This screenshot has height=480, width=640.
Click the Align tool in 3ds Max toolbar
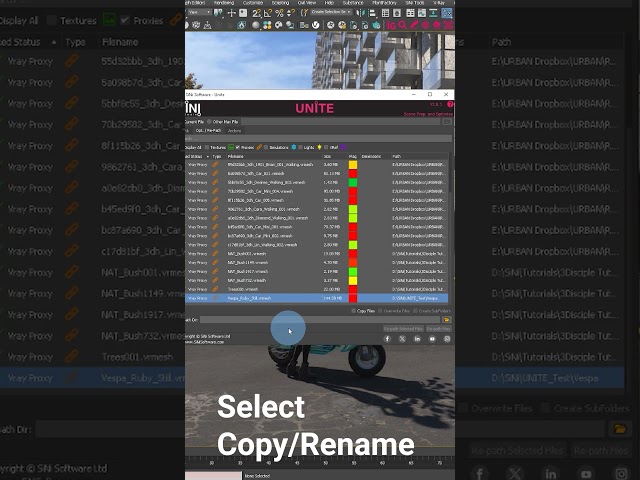[373, 13]
